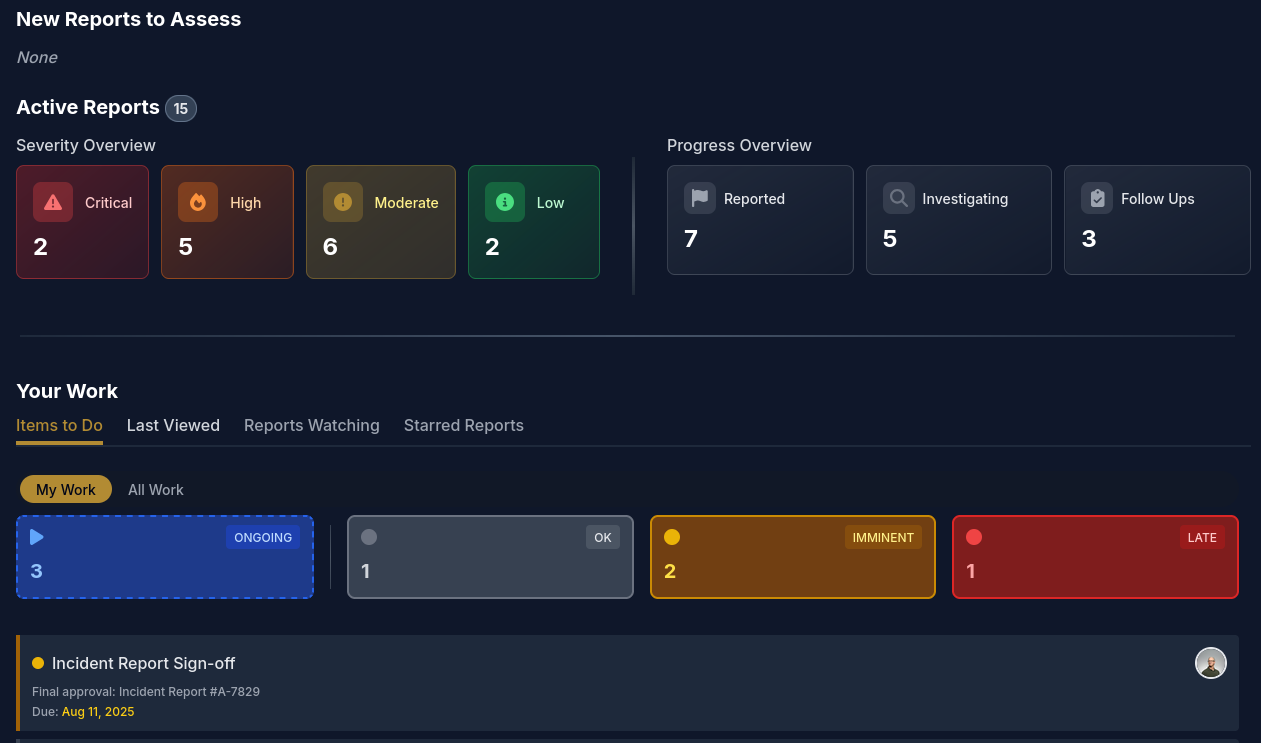Switch to the Reports Watching tab
The image size is (1261, 743).
312,425
